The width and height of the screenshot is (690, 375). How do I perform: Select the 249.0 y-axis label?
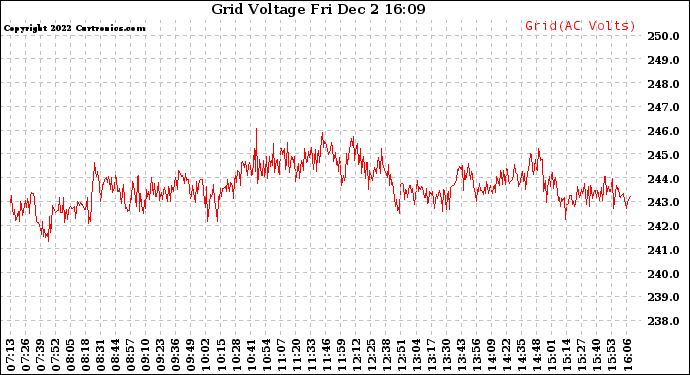coord(663,60)
